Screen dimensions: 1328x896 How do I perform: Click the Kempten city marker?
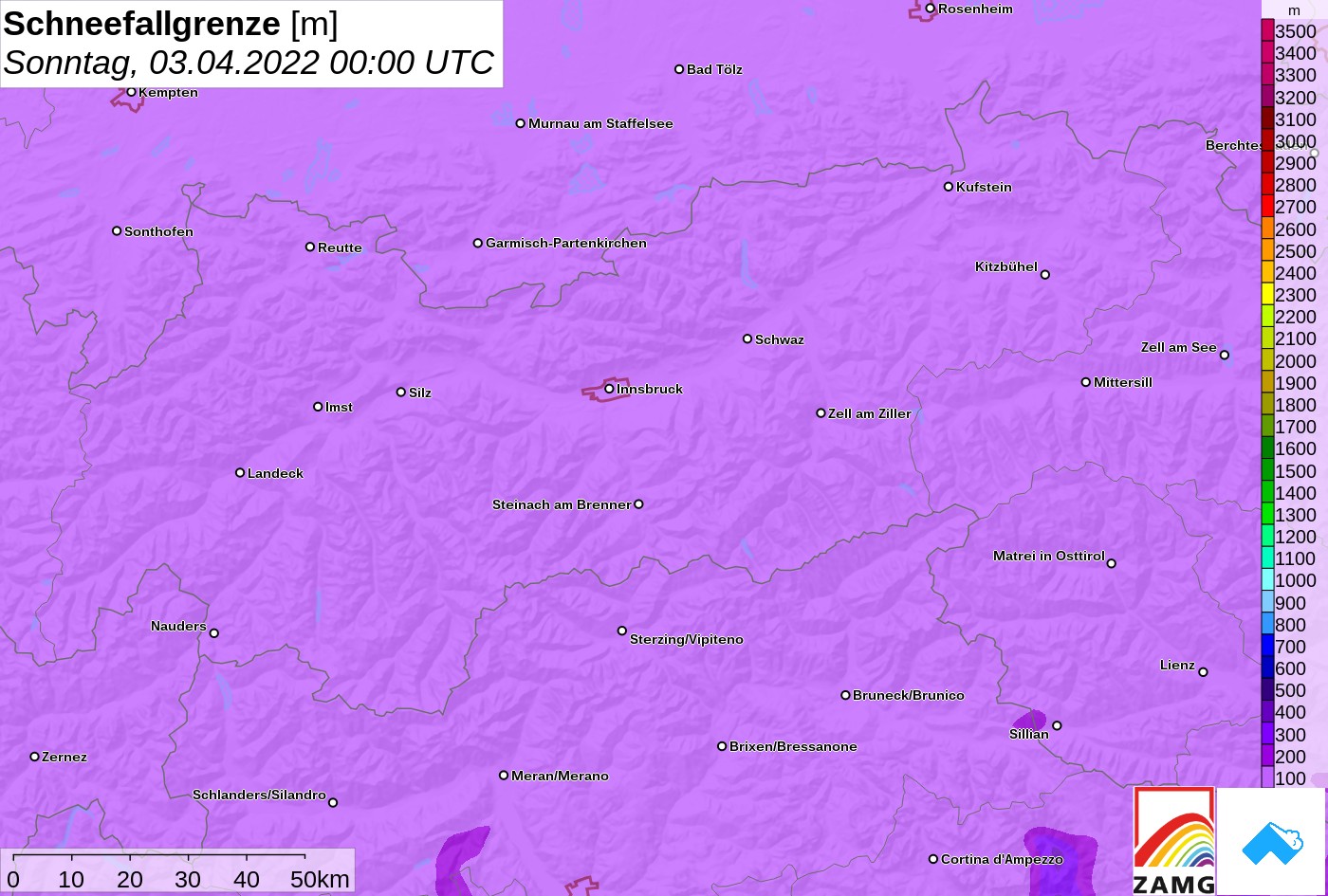coord(132,92)
